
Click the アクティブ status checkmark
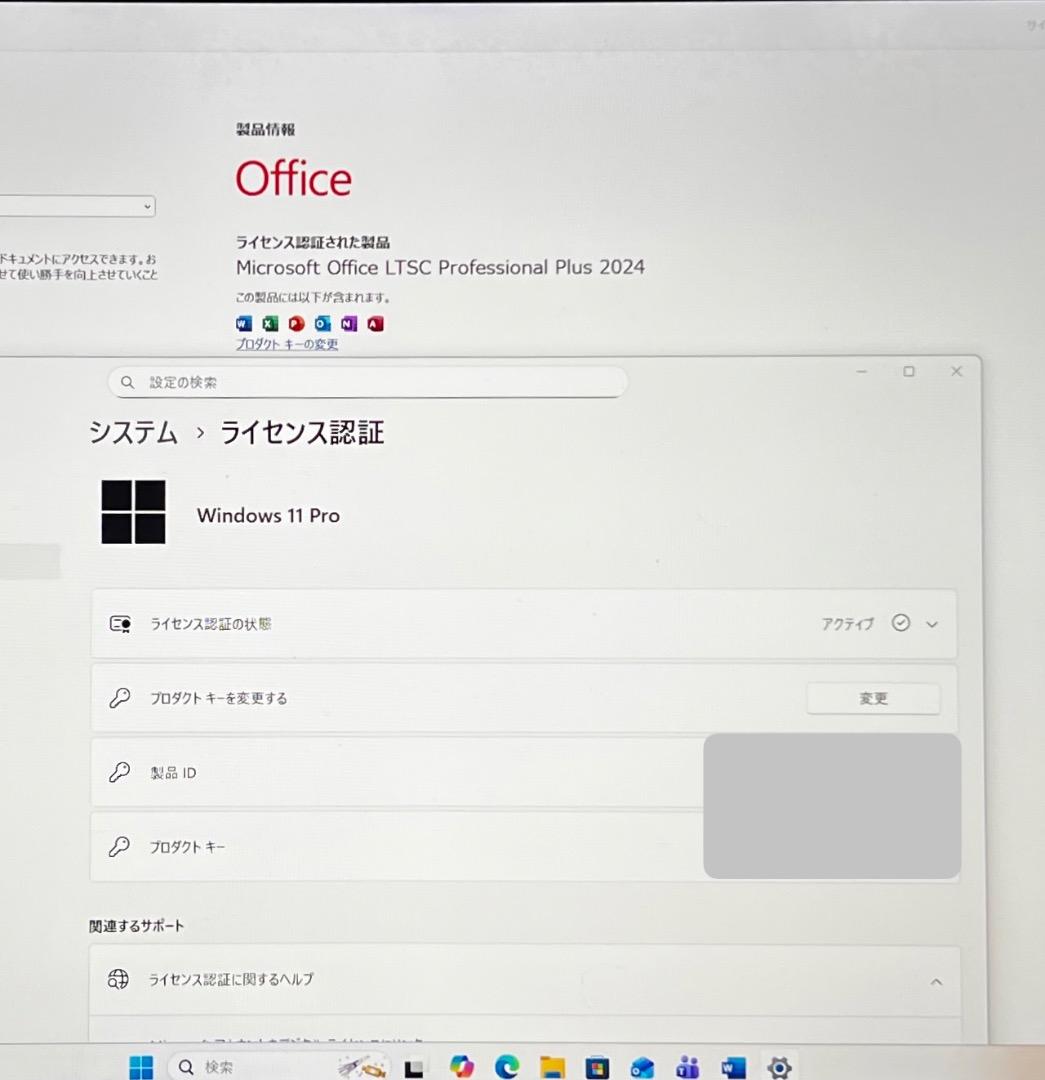click(x=901, y=622)
